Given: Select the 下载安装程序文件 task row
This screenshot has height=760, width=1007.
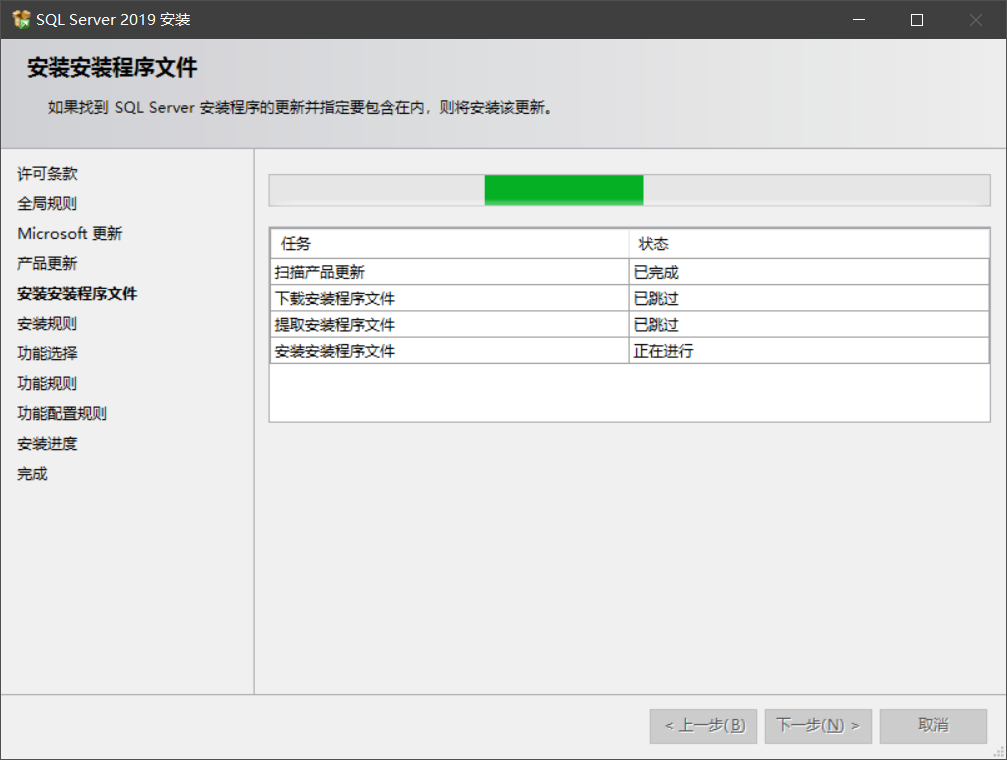Looking at the screenshot, I should [629, 299].
